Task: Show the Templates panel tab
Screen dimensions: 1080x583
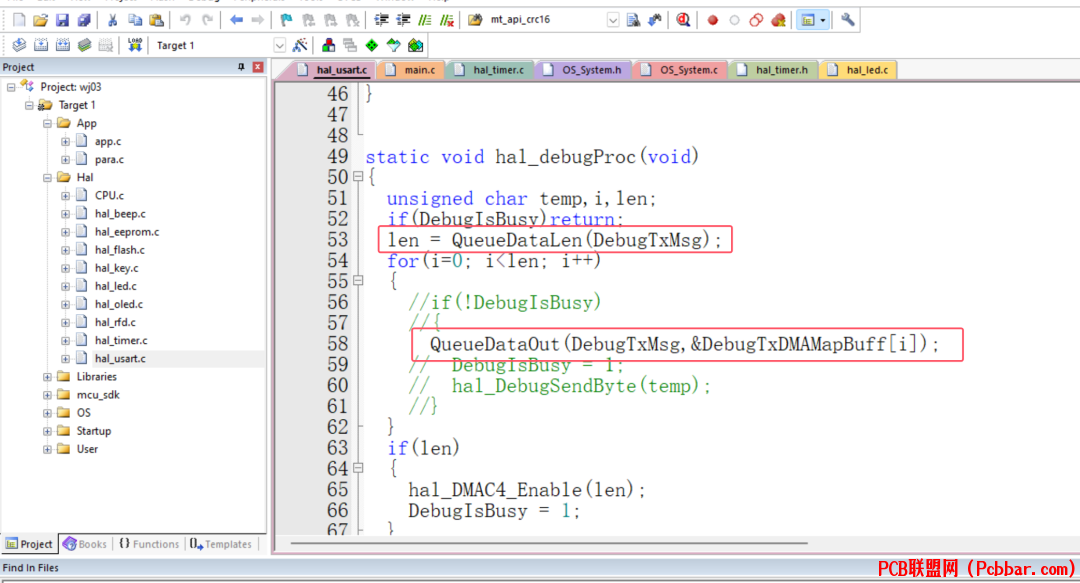Action: click(x=221, y=544)
